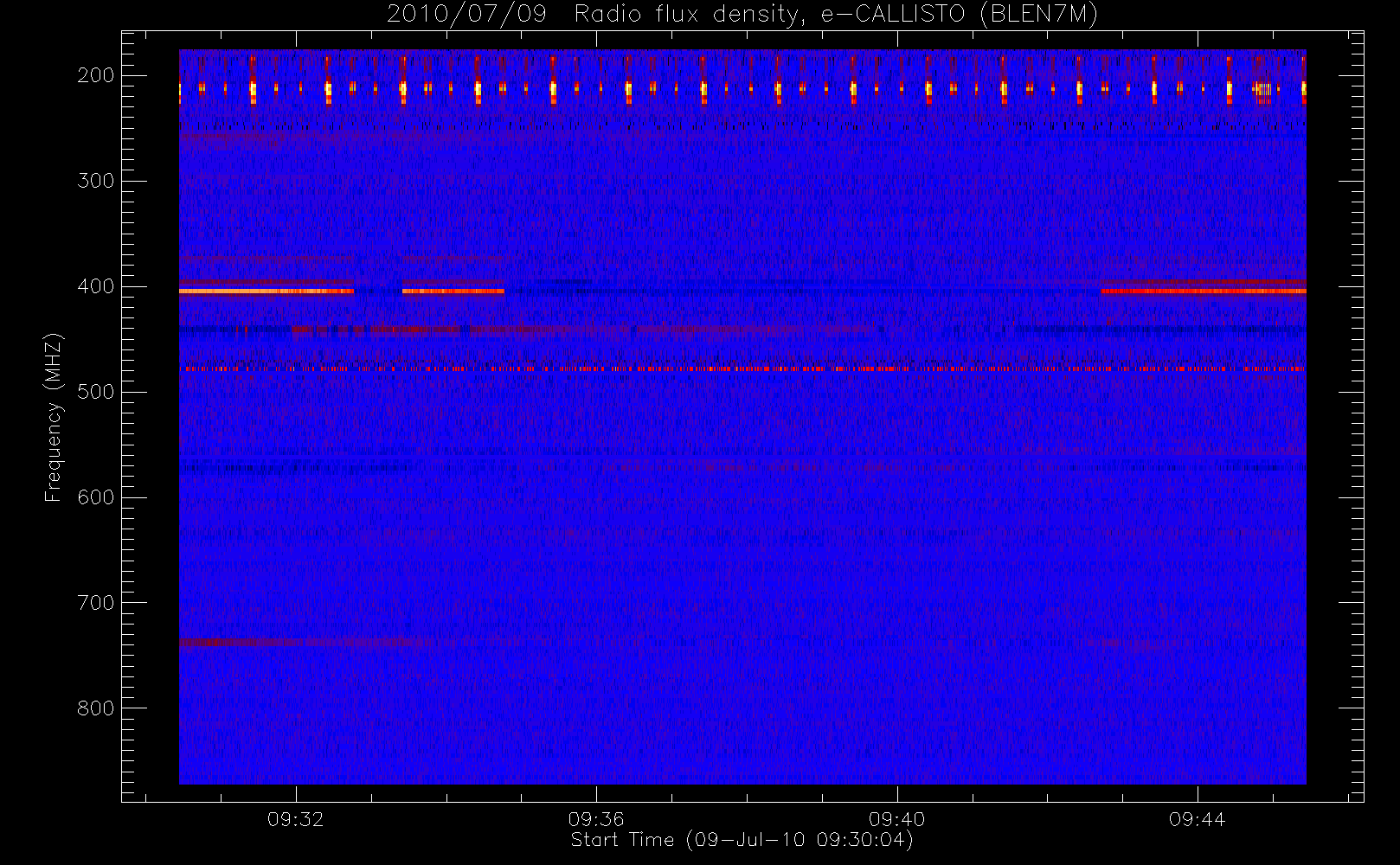Click the 09:40 time tick label
1400x865 pixels.
tap(897, 819)
